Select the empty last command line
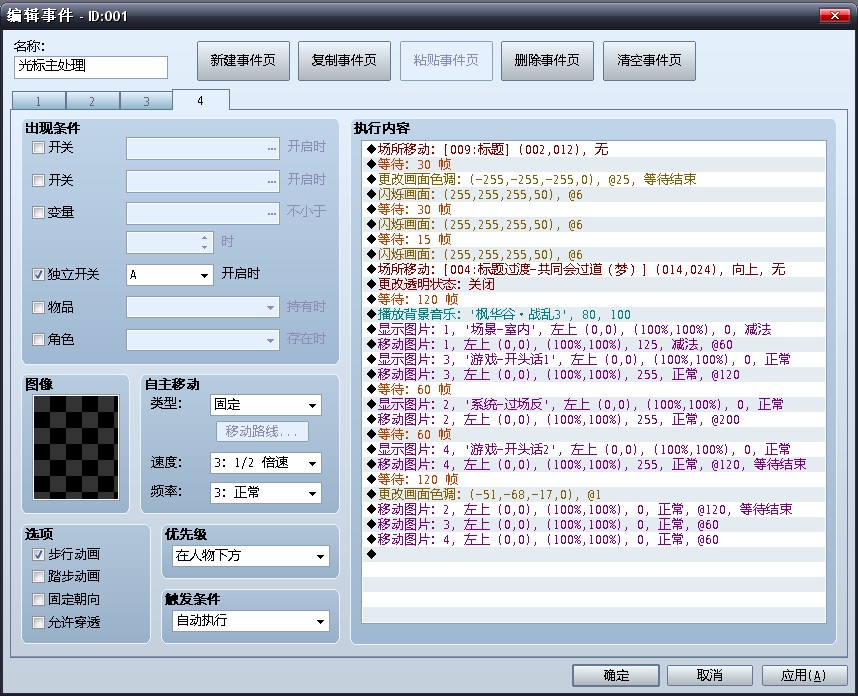Image resolution: width=858 pixels, height=696 pixels. point(594,554)
